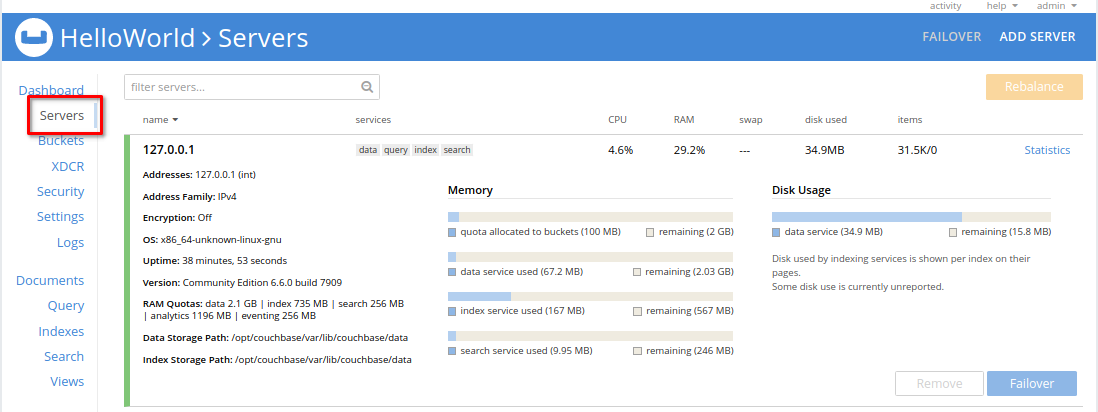Open Documents in the sidebar
Image resolution: width=1098 pixels, height=412 pixels.
(50, 280)
